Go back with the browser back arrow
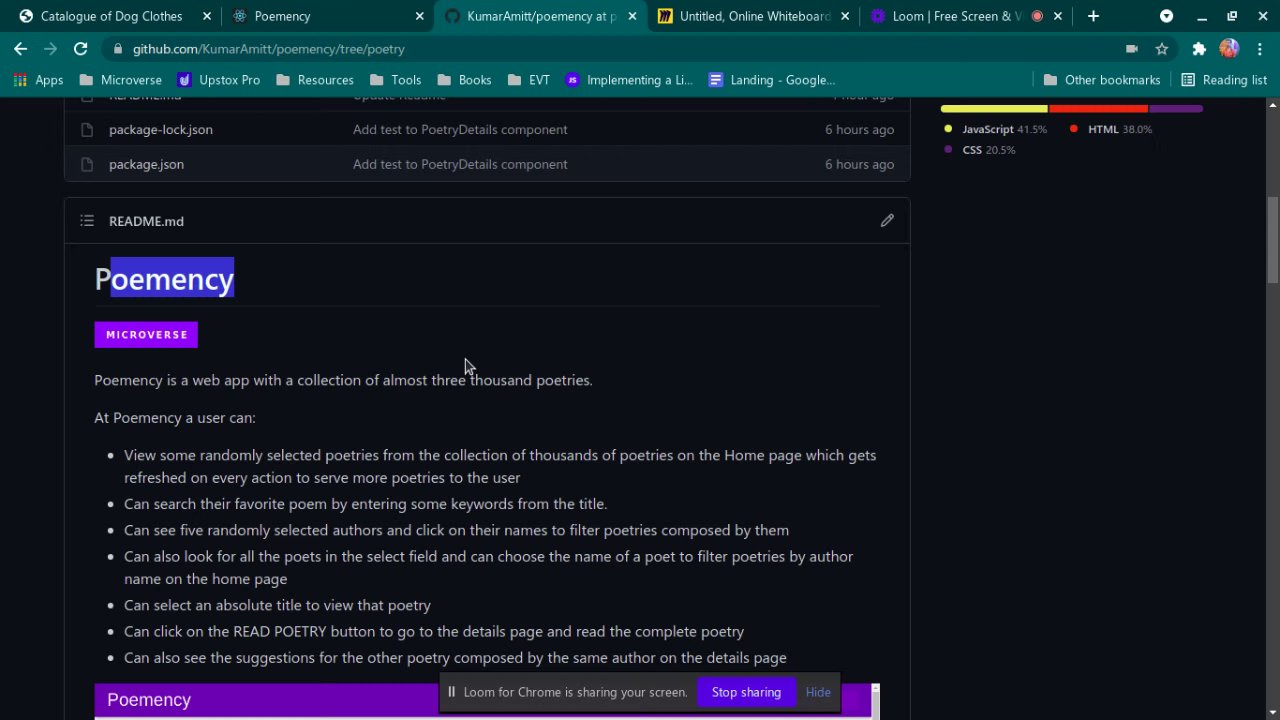 [x=21, y=48]
